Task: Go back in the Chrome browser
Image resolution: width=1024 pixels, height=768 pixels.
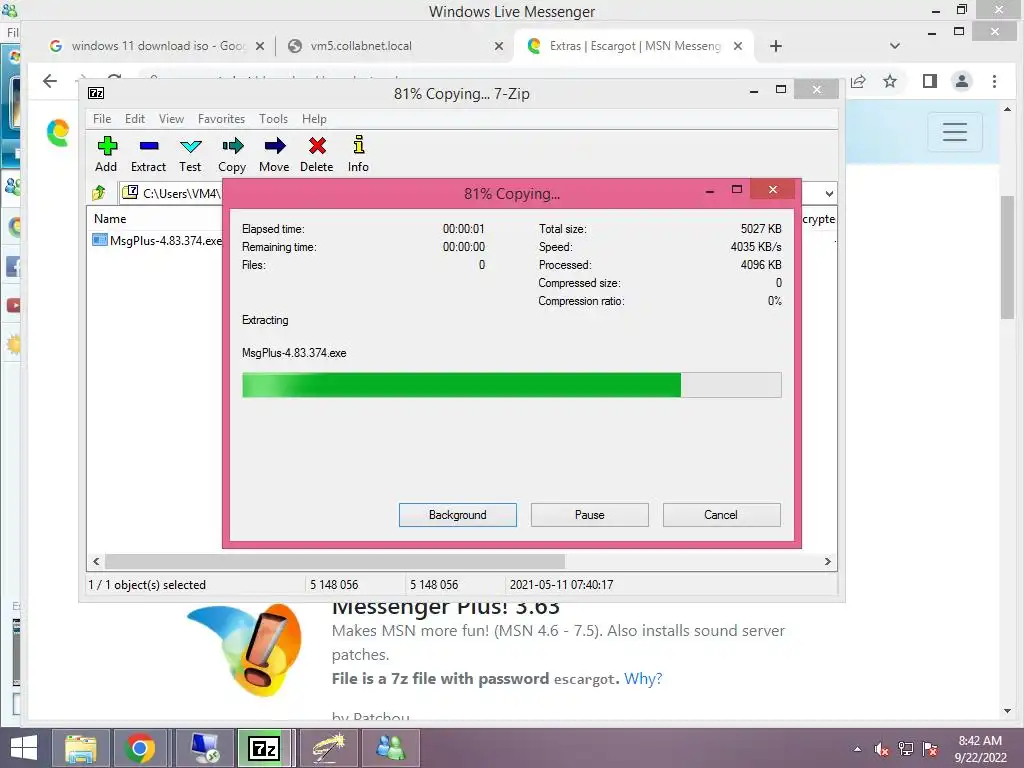Action: (x=50, y=81)
